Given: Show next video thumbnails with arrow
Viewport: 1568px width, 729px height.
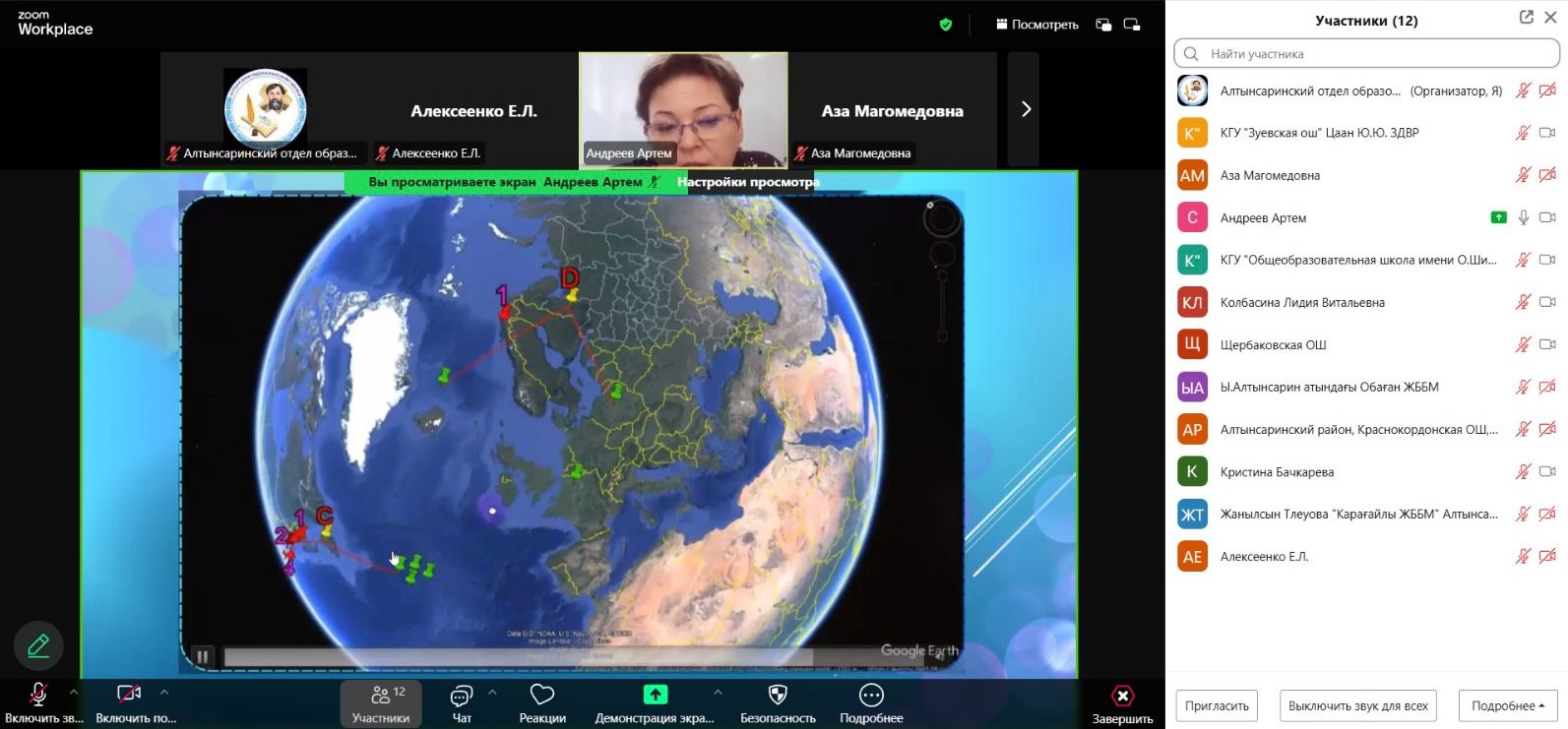Looking at the screenshot, I should (x=1025, y=109).
